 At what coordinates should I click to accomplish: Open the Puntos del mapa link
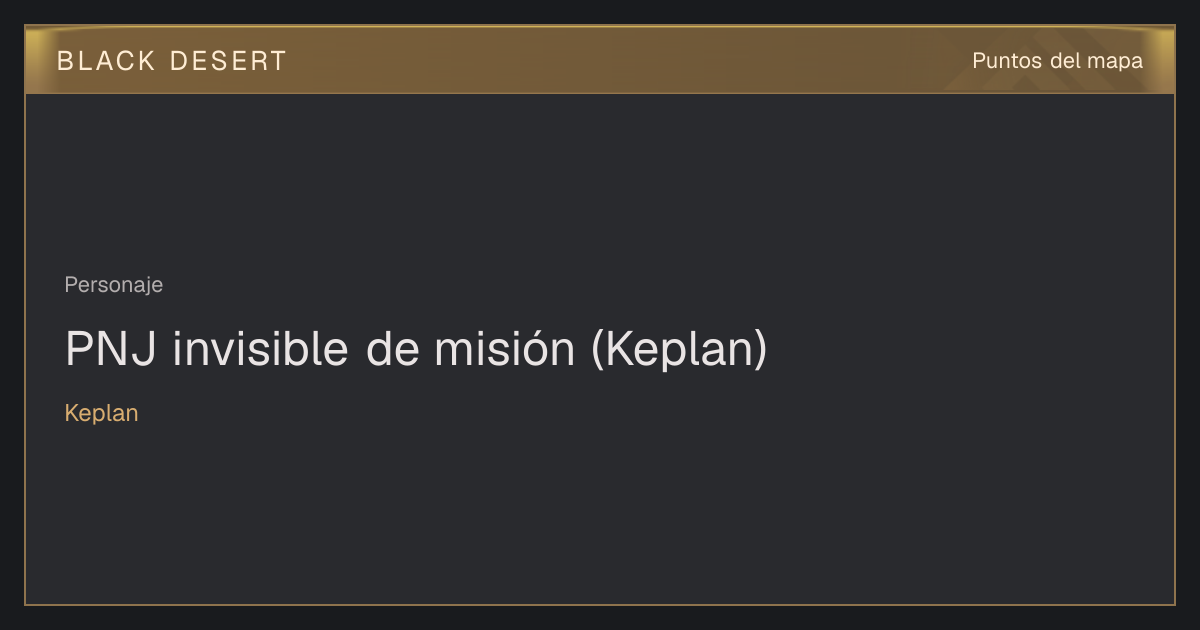pyautogui.click(x=1057, y=61)
